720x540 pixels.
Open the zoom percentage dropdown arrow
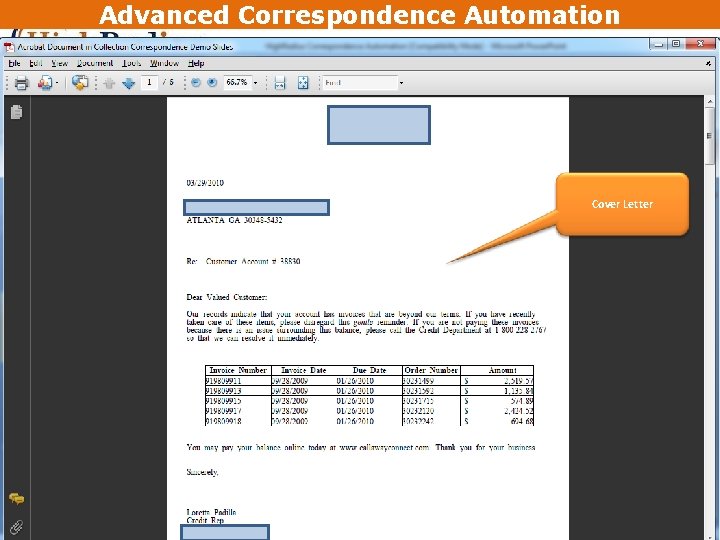255,83
